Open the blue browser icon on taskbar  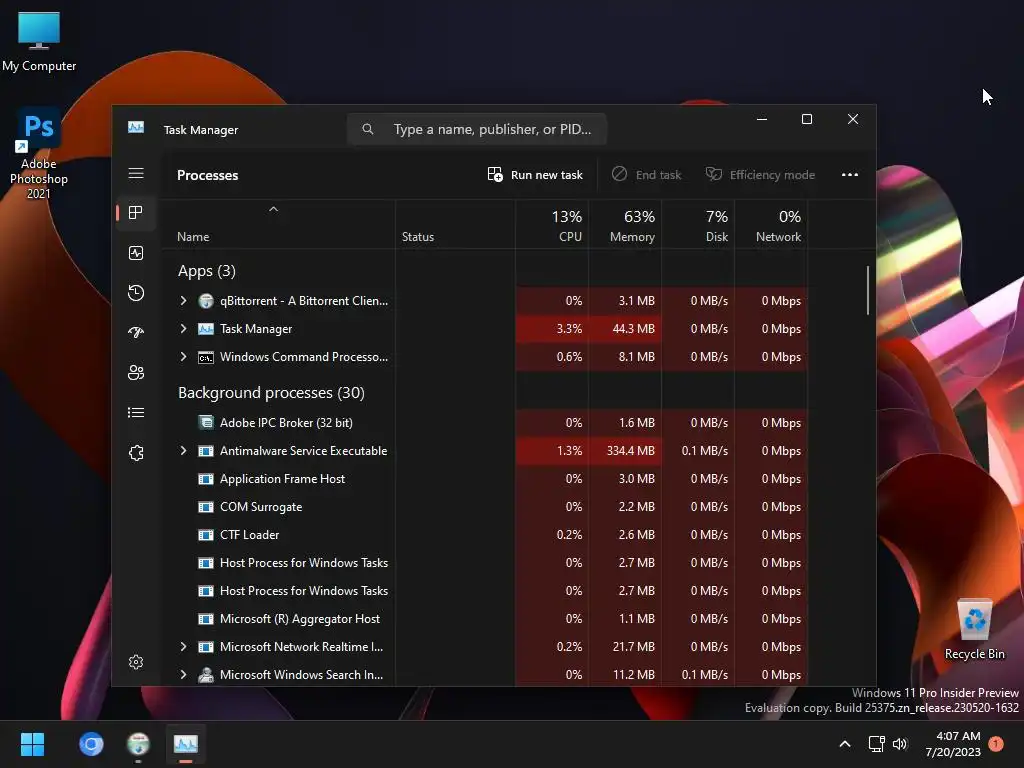[x=91, y=744]
